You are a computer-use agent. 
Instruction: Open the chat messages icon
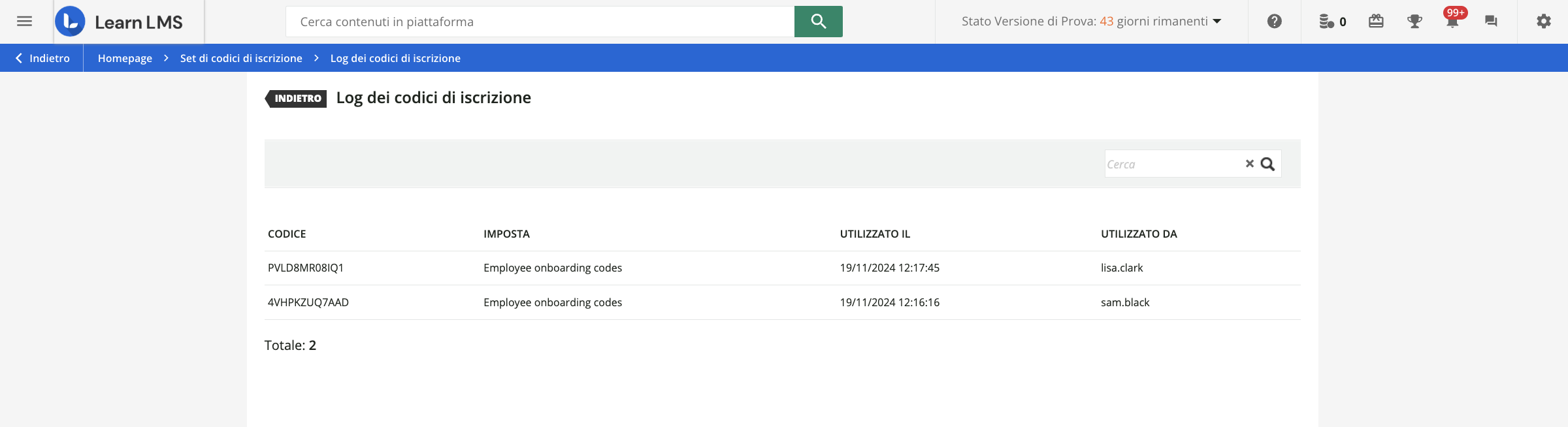click(x=1491, y=22)
